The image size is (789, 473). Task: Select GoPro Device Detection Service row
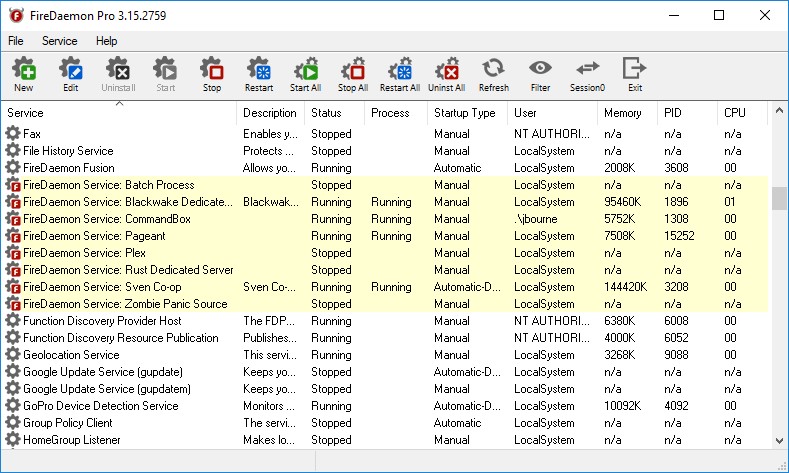[x=385, y=406]
